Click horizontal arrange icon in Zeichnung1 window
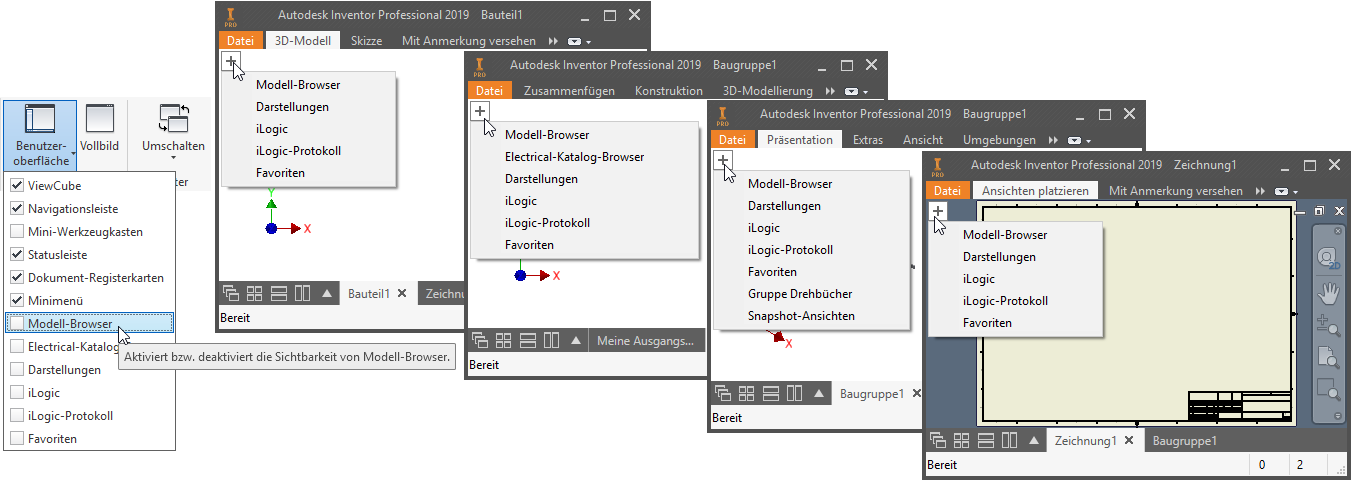This screenshot has height=482, width=1354. point(985,440)
